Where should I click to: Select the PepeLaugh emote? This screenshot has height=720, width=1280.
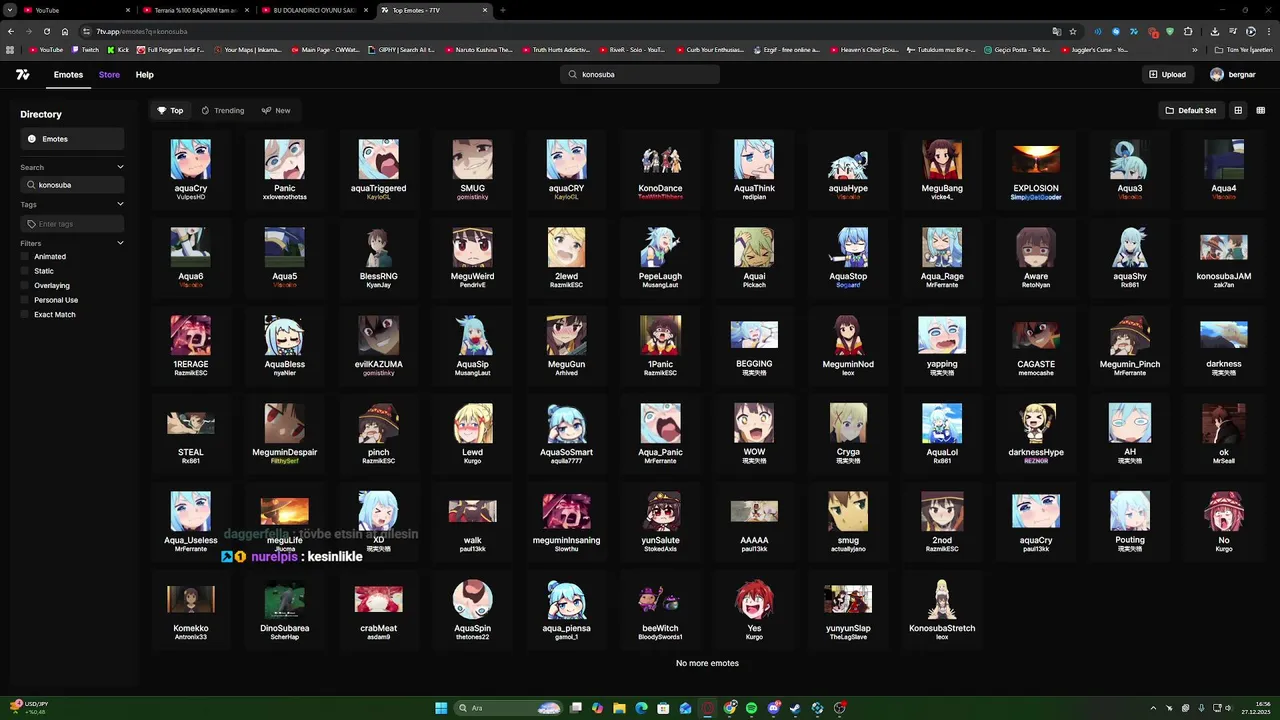(x=660, y=258)
